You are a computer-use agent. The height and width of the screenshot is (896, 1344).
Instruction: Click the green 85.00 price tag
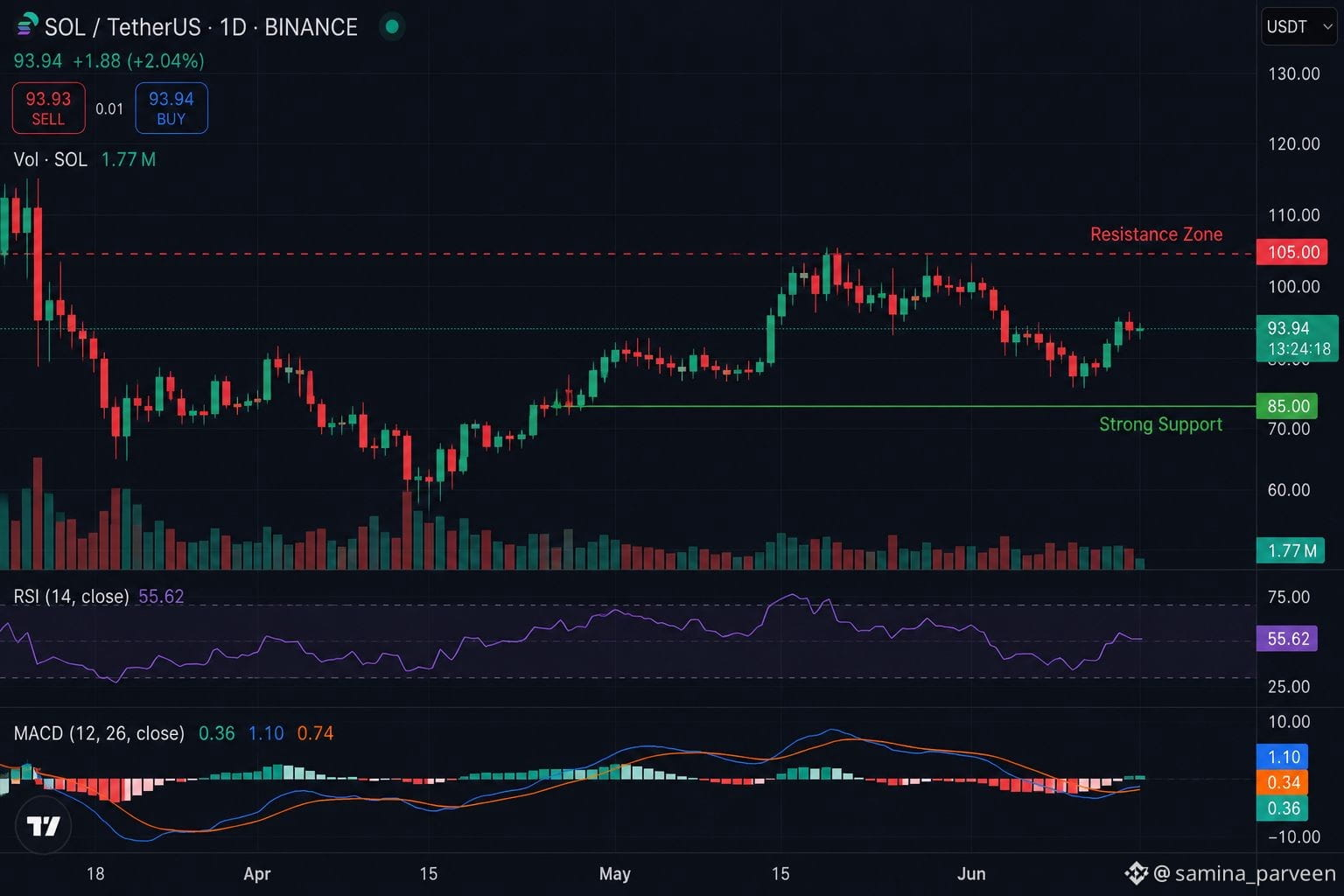(1287, 406)
